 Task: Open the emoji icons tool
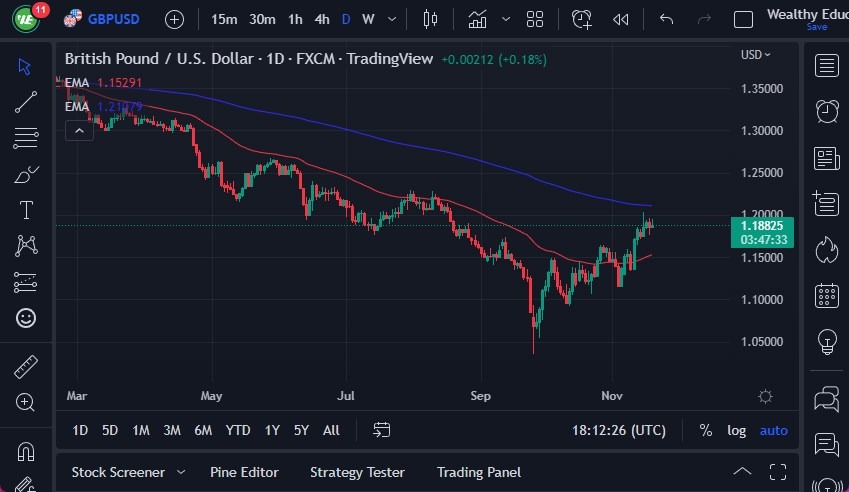26,318
